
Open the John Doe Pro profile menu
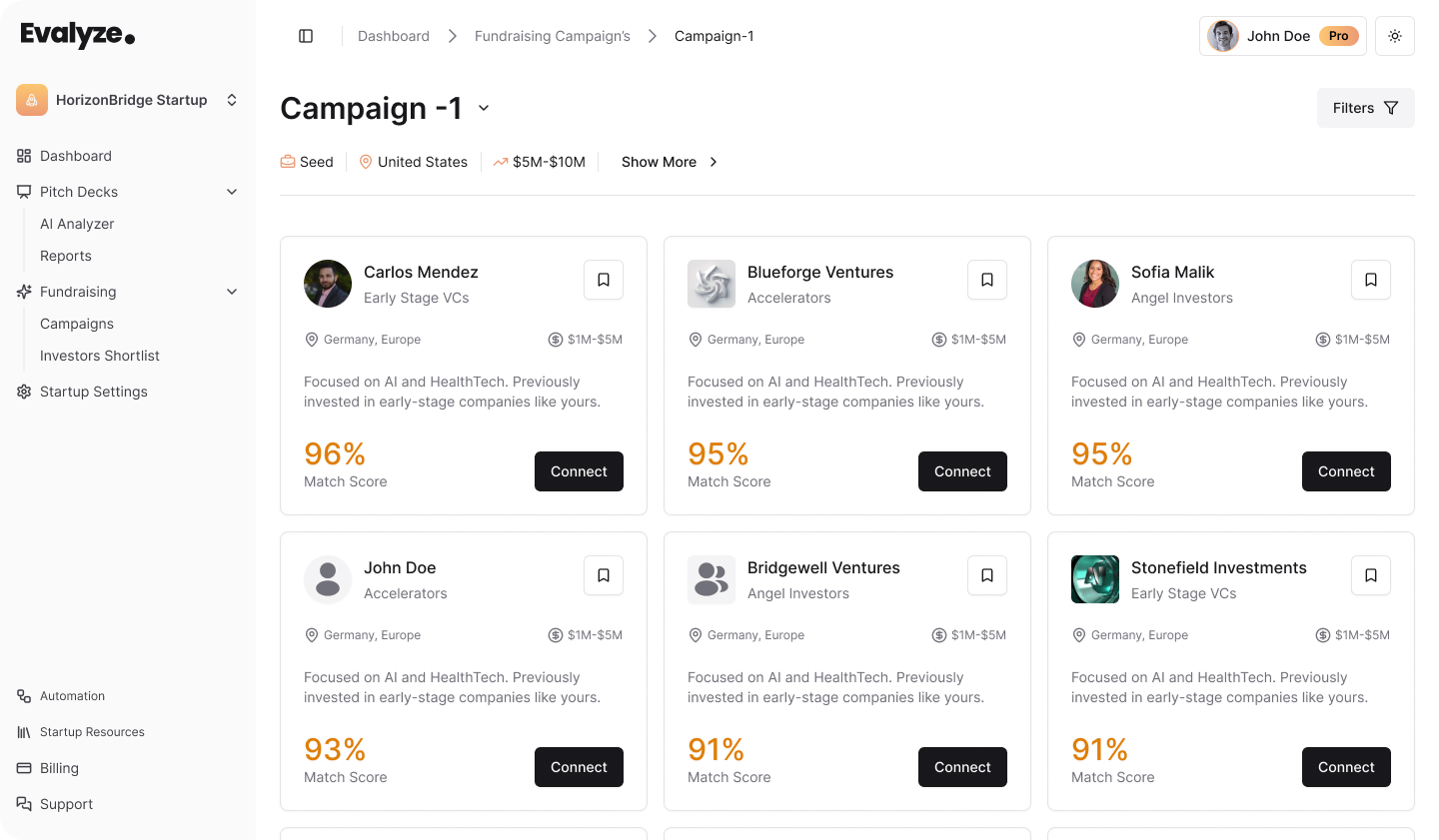[1282, 36]
